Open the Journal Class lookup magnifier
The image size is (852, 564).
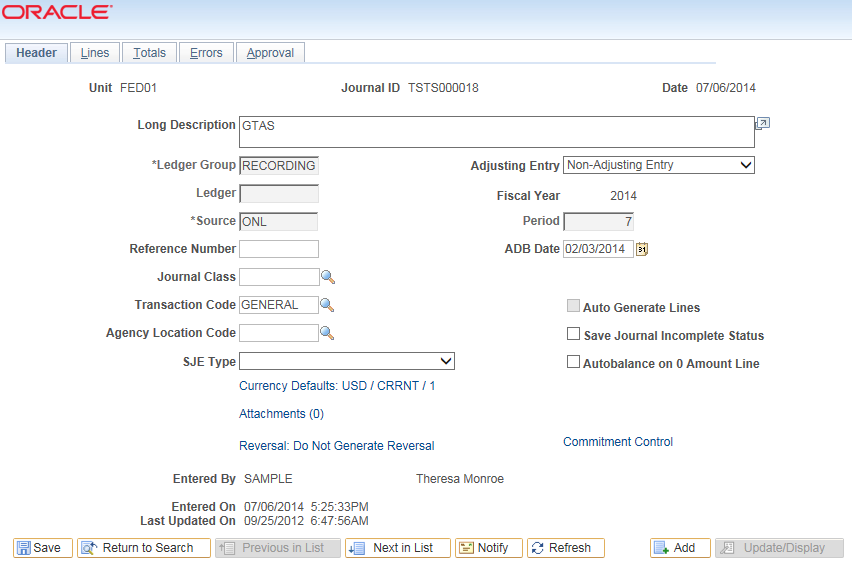pos(328,277)
